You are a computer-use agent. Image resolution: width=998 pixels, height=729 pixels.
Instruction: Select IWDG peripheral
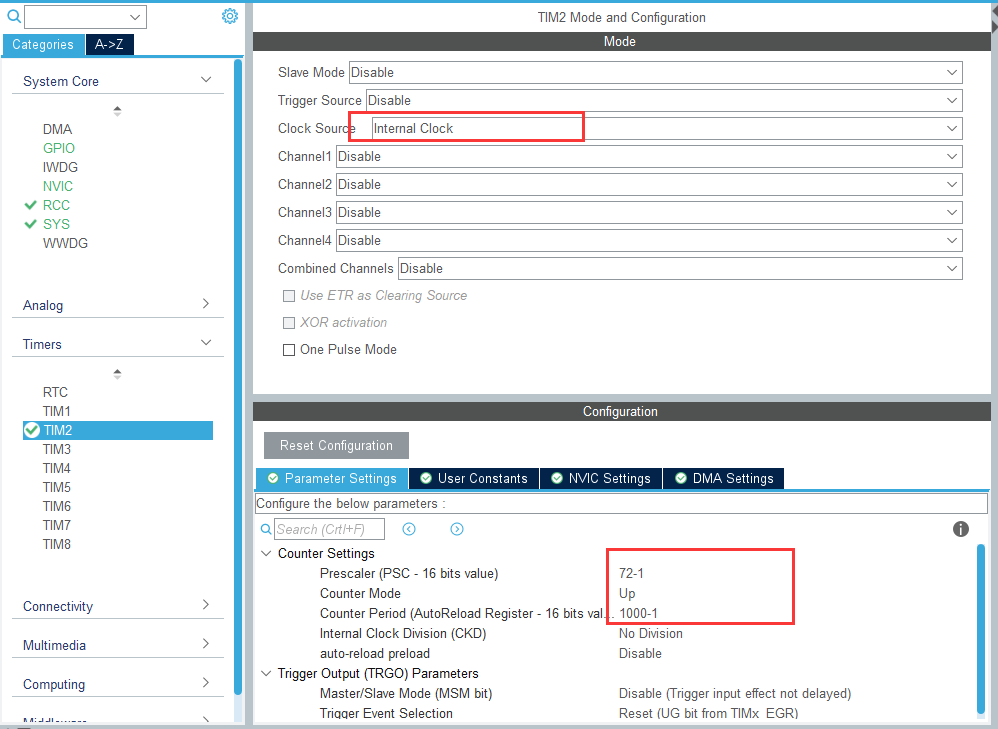coord(60,167)
